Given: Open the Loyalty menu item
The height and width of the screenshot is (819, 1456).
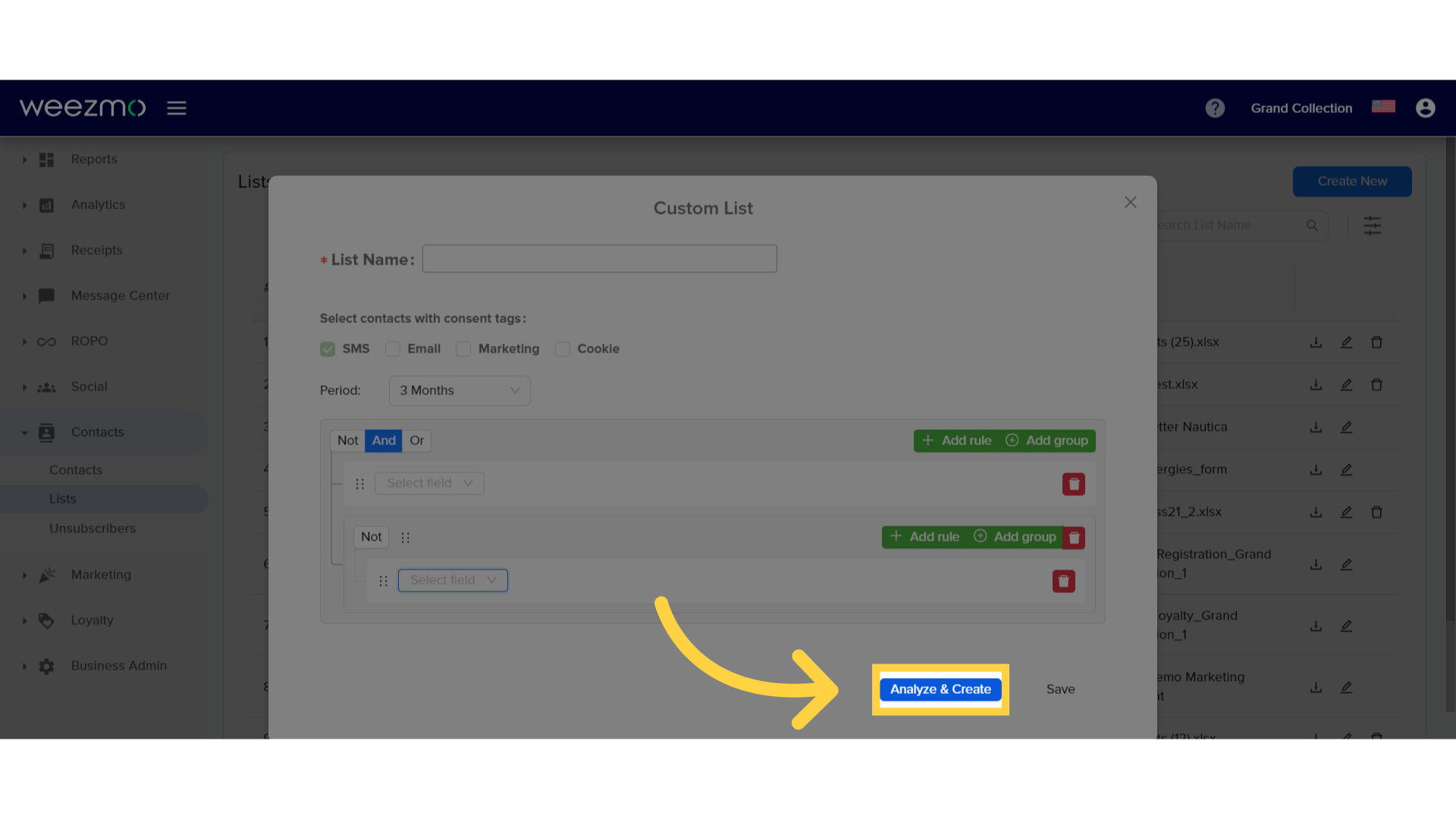Looking at the screenshot, I should pos(93,620).
